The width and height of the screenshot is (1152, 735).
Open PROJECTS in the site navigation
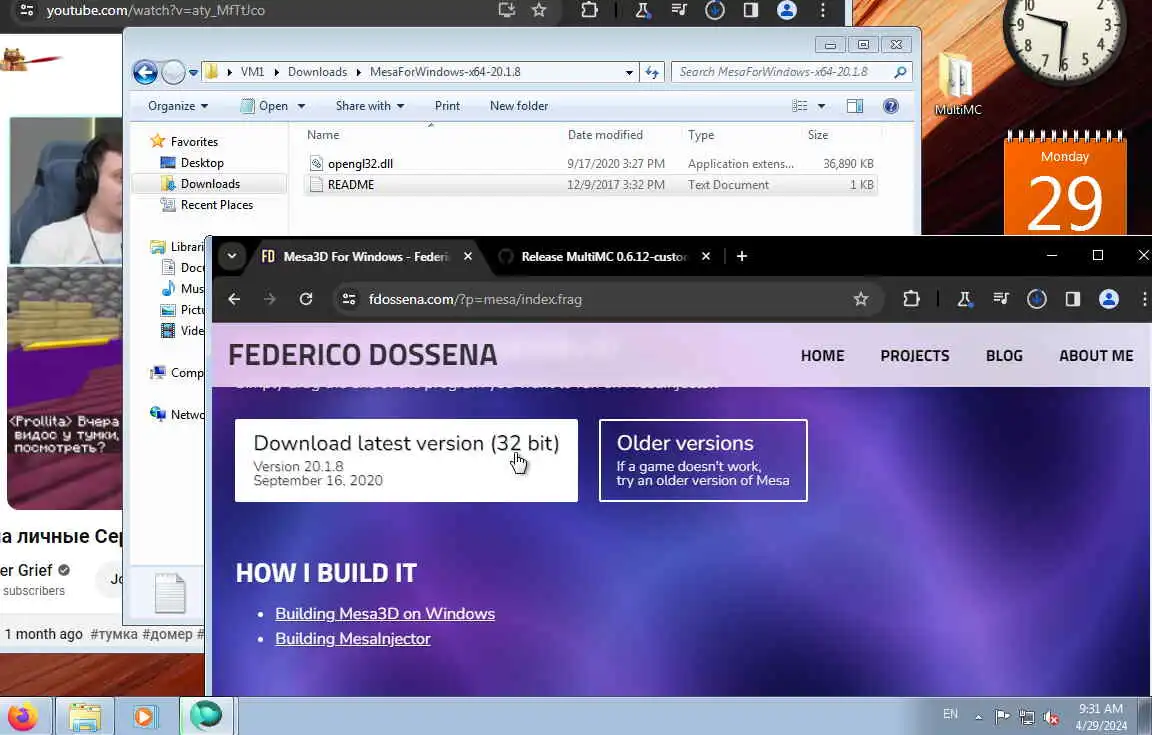click(915, 356)
